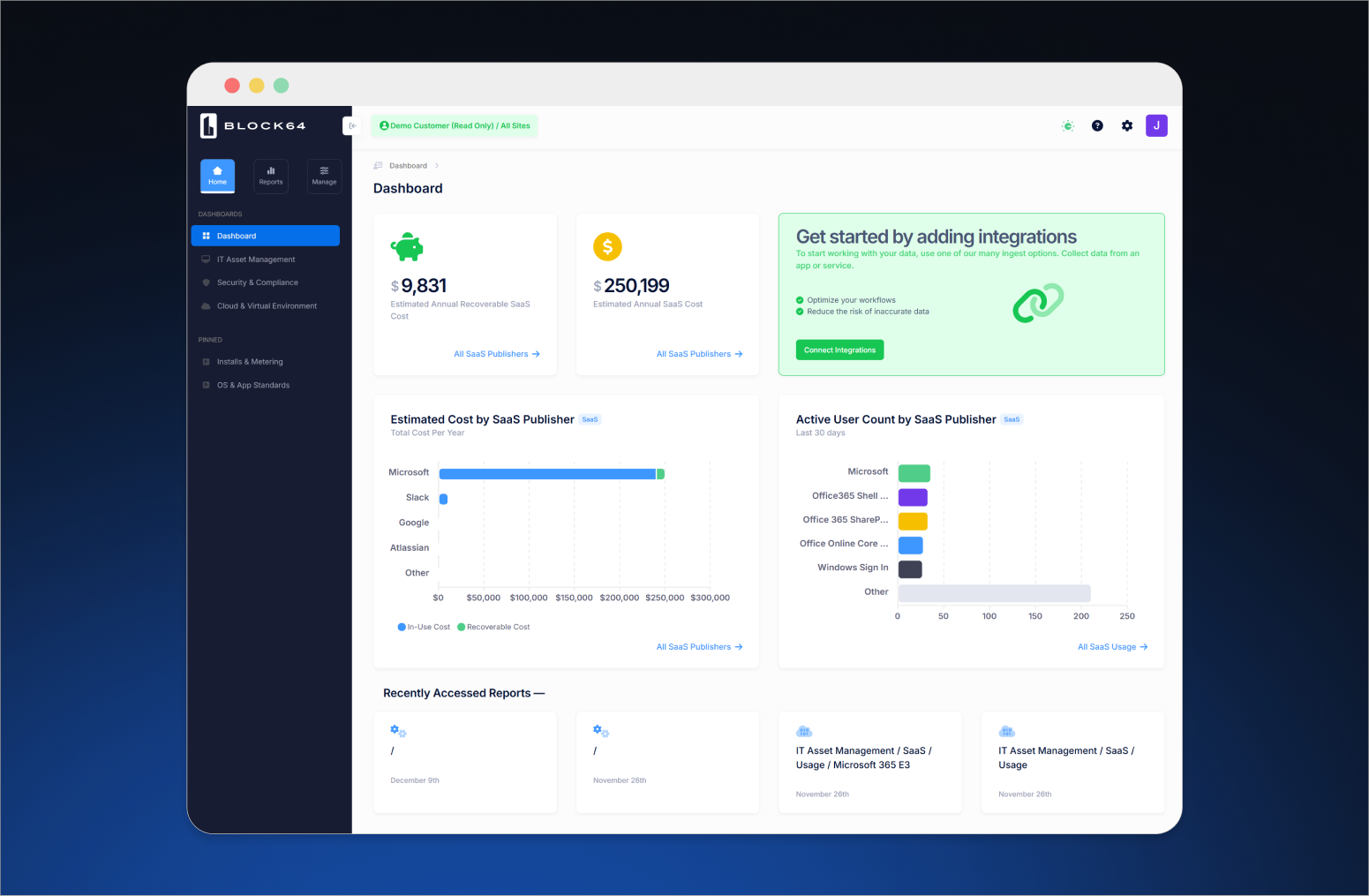The width and height of the screenshot is (1369, 896).
Task: Click Microsoft's blue cost bar in the chart
Action: click(x=547, y=473)
